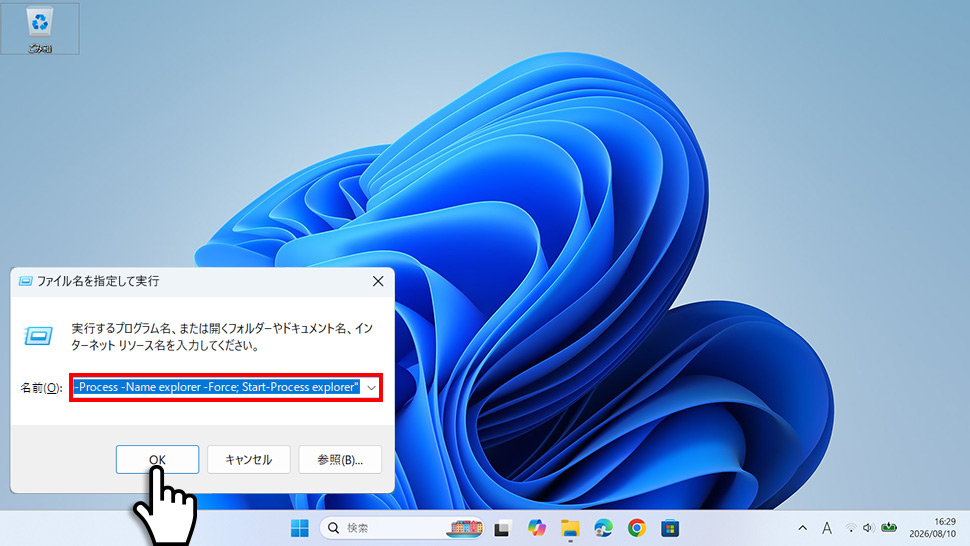Launch Copilot from the taskbar
The width and height of the screenshot is (970, 546).
(536, 528)
